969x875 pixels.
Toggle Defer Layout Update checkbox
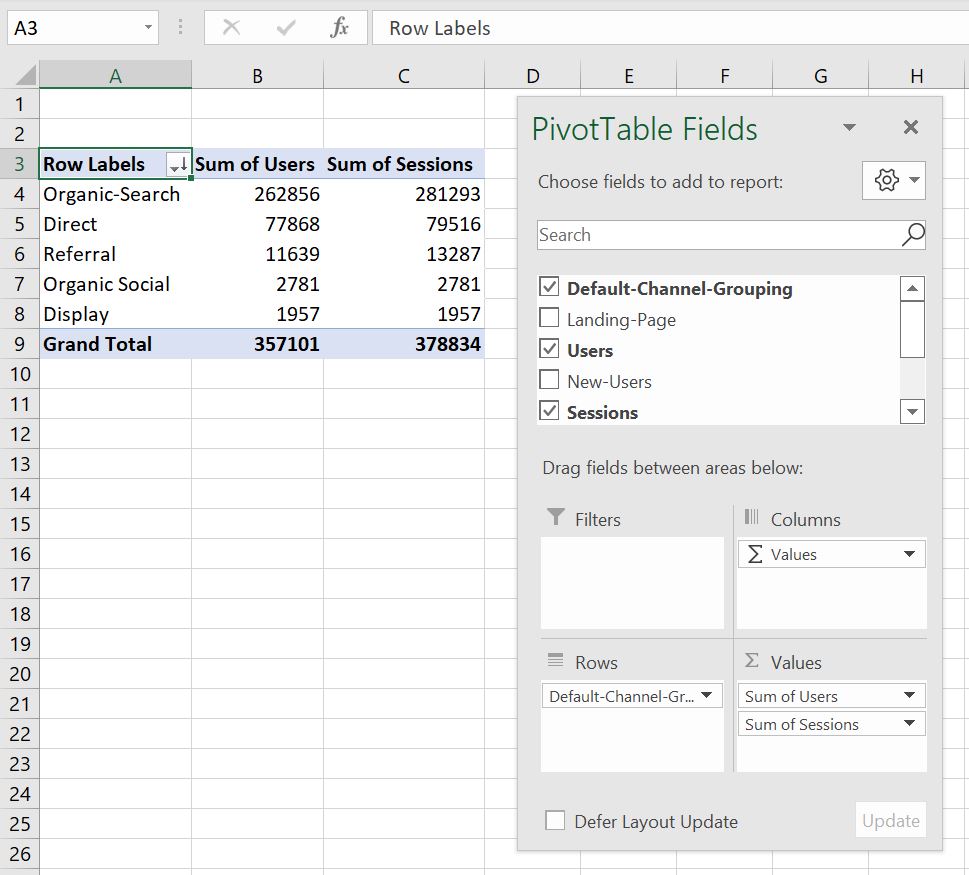555,821
